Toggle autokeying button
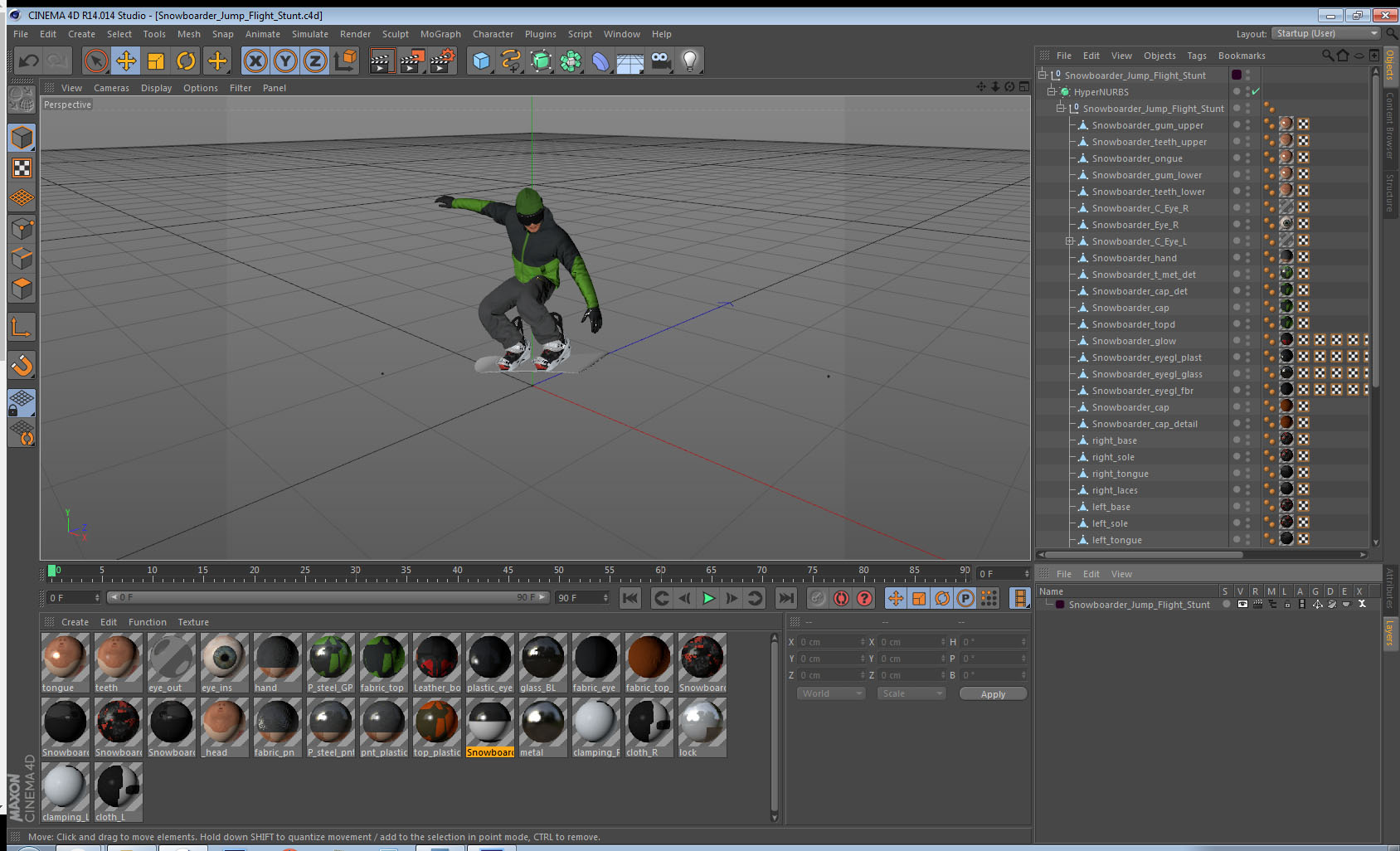This screenshot has width=1400, height=851. (841, 598)
